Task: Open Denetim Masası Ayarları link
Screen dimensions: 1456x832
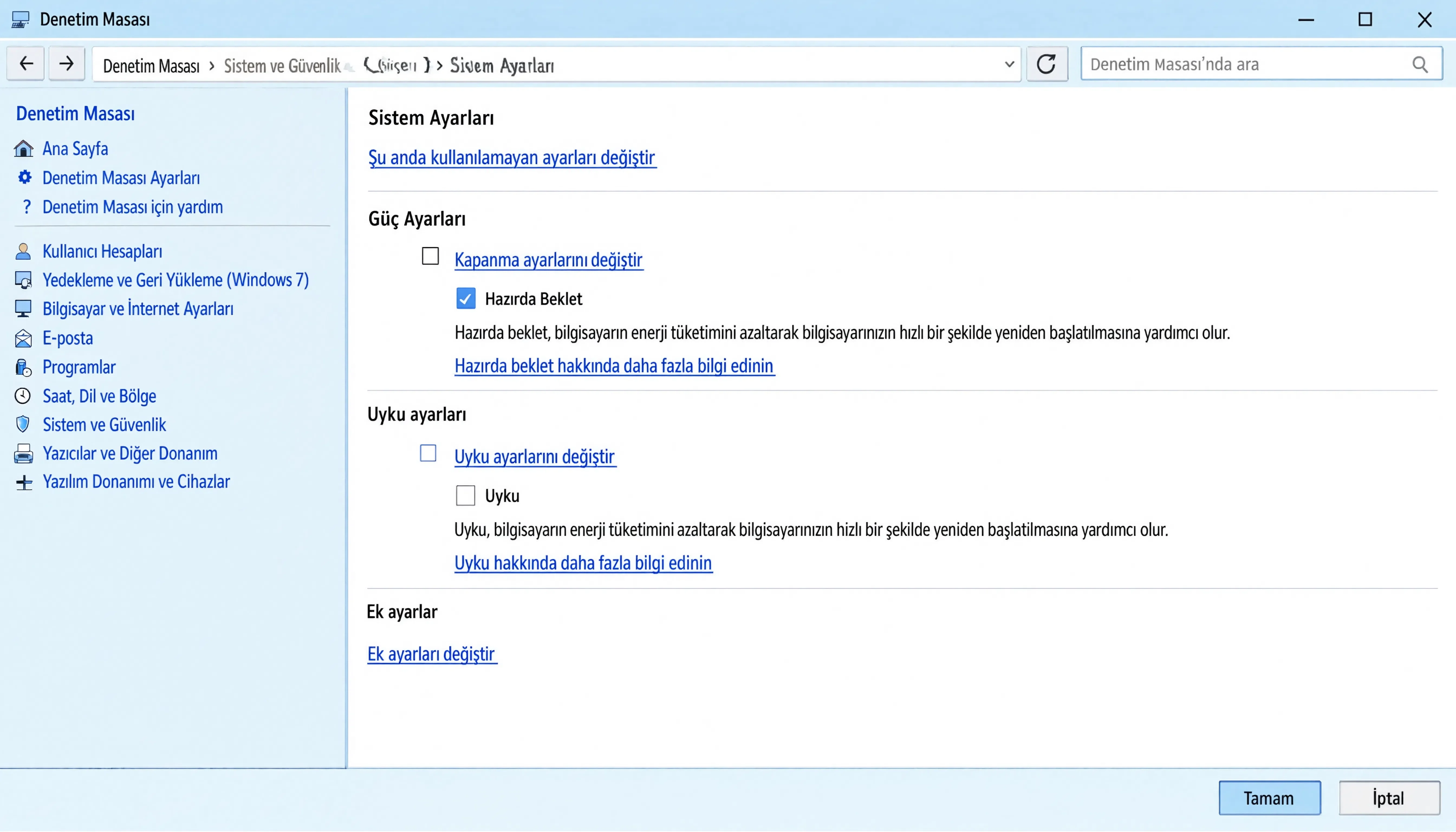Action: pyautogui.click(x=121, y=178)
